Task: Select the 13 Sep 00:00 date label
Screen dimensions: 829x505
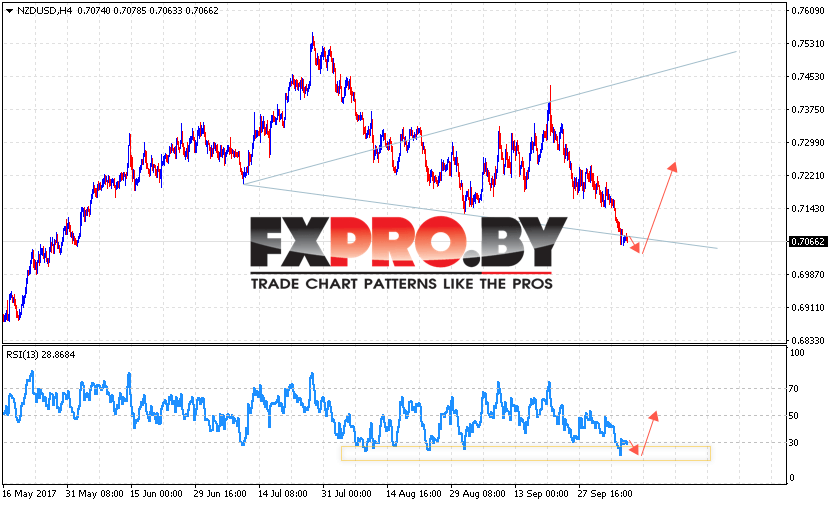Action: pos(541,494)
